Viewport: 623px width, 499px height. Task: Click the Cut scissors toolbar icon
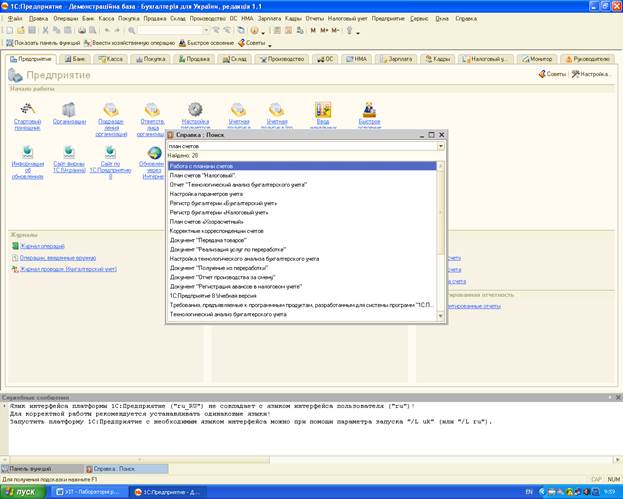(x=45, y=30)
